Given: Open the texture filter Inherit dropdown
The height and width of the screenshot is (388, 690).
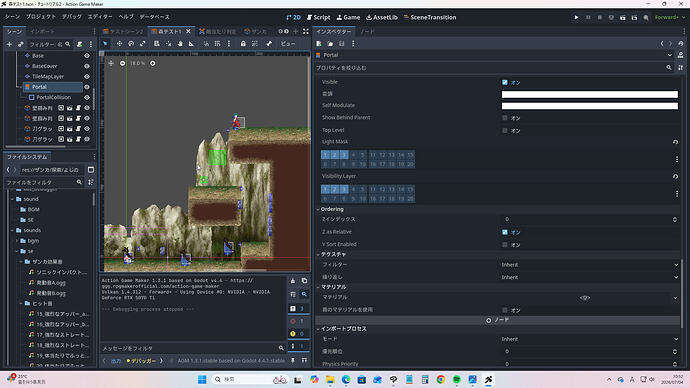Looking at the screenshot, I should [x=590, y=265].
